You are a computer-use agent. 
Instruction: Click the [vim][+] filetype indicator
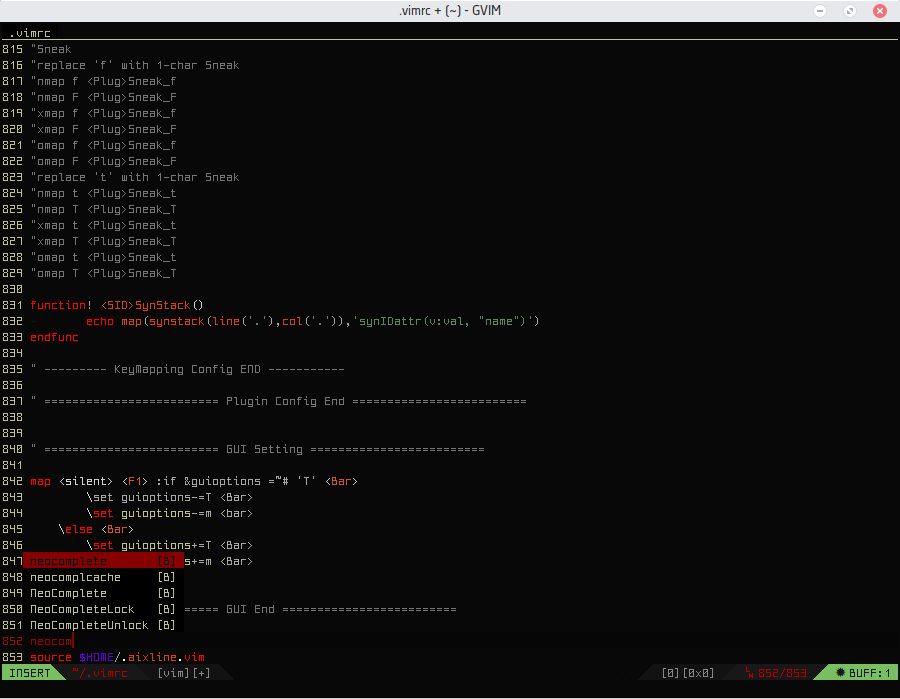point(184,673)
